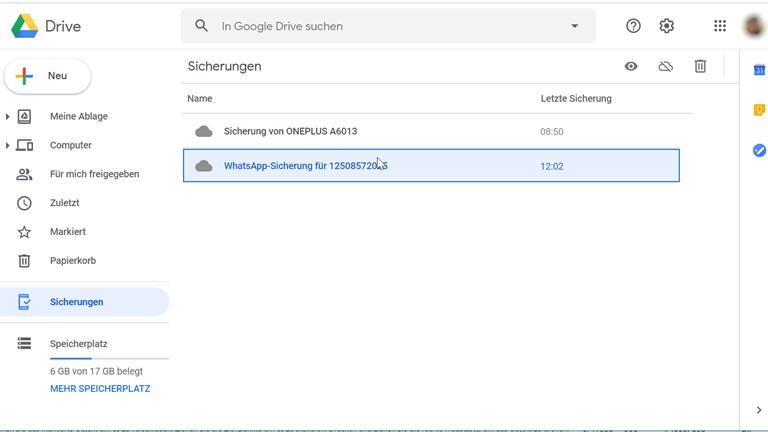Click the MEHR SPEICHERPLATZ link
This screenshot has height=432, width=768.
(100, 388)
